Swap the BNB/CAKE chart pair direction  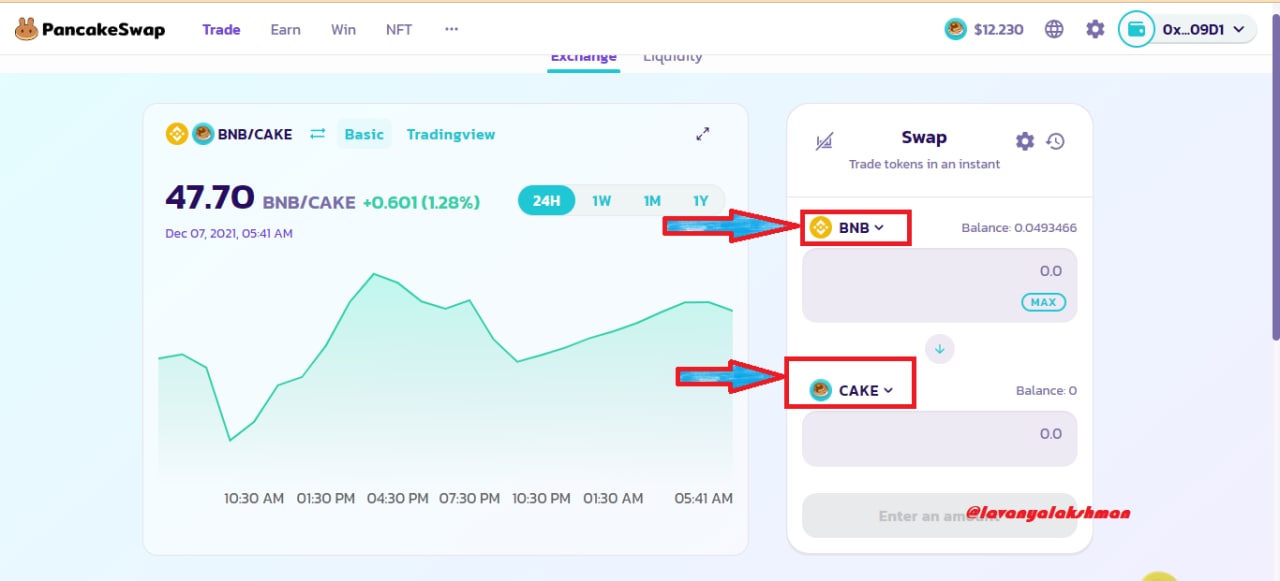[318, 134]
